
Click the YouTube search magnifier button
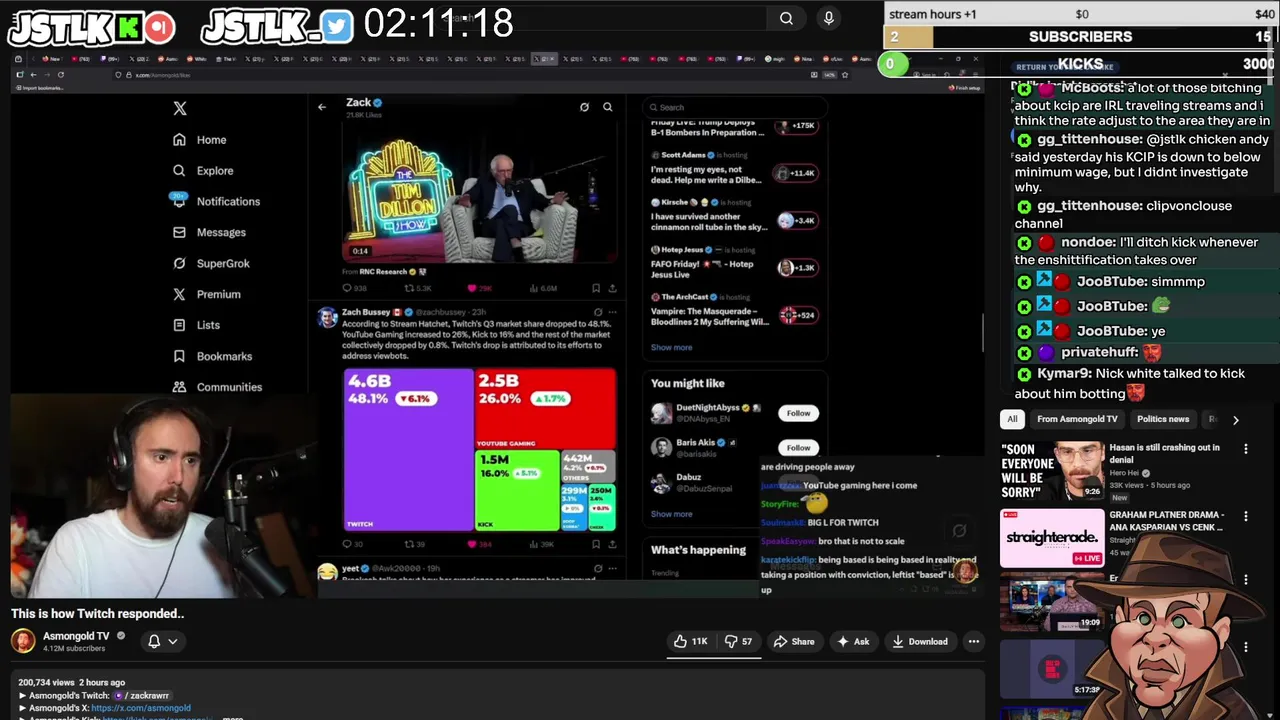[786, 18]
